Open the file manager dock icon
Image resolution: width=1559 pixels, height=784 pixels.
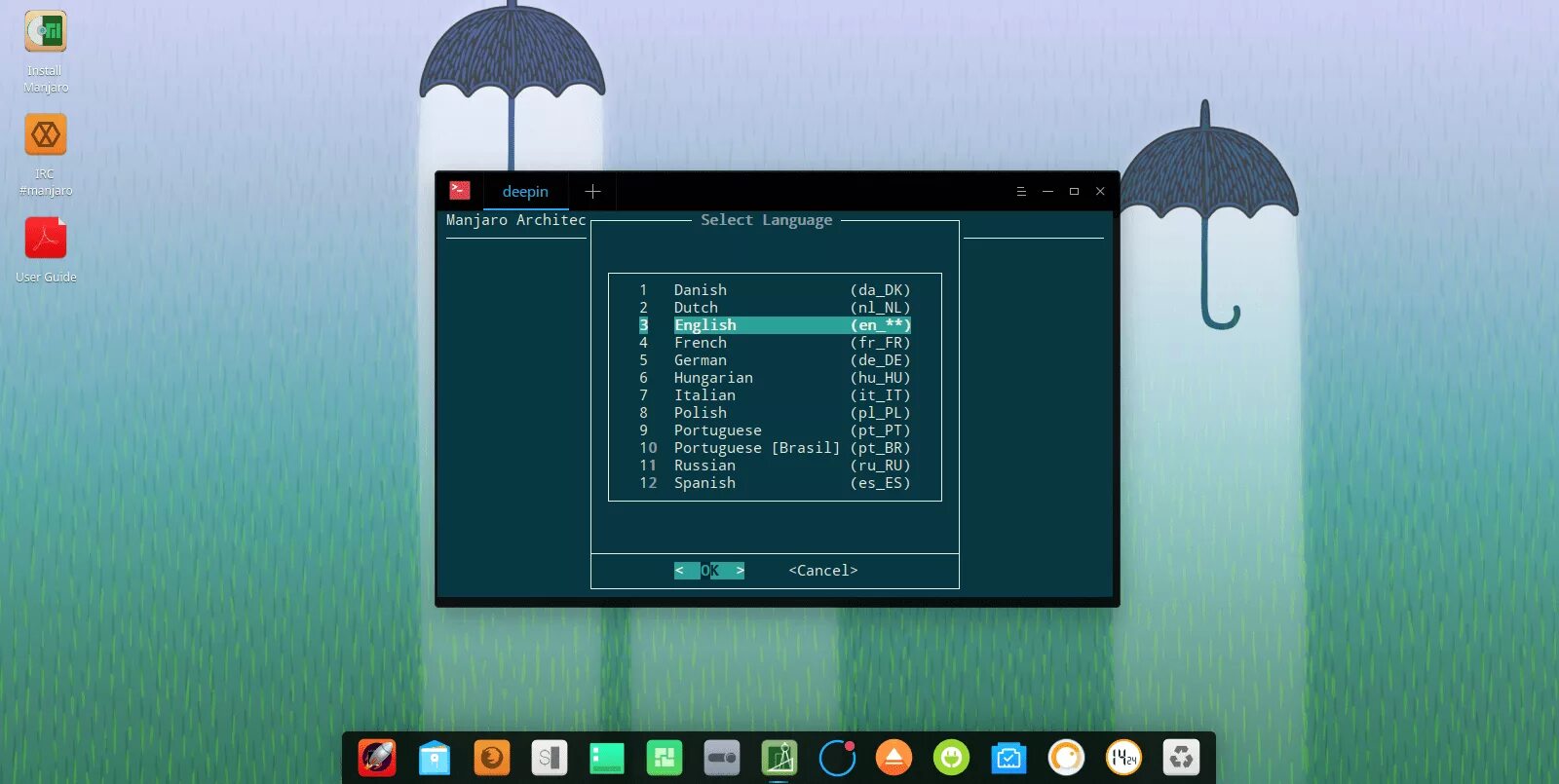(x=435, y=758)
